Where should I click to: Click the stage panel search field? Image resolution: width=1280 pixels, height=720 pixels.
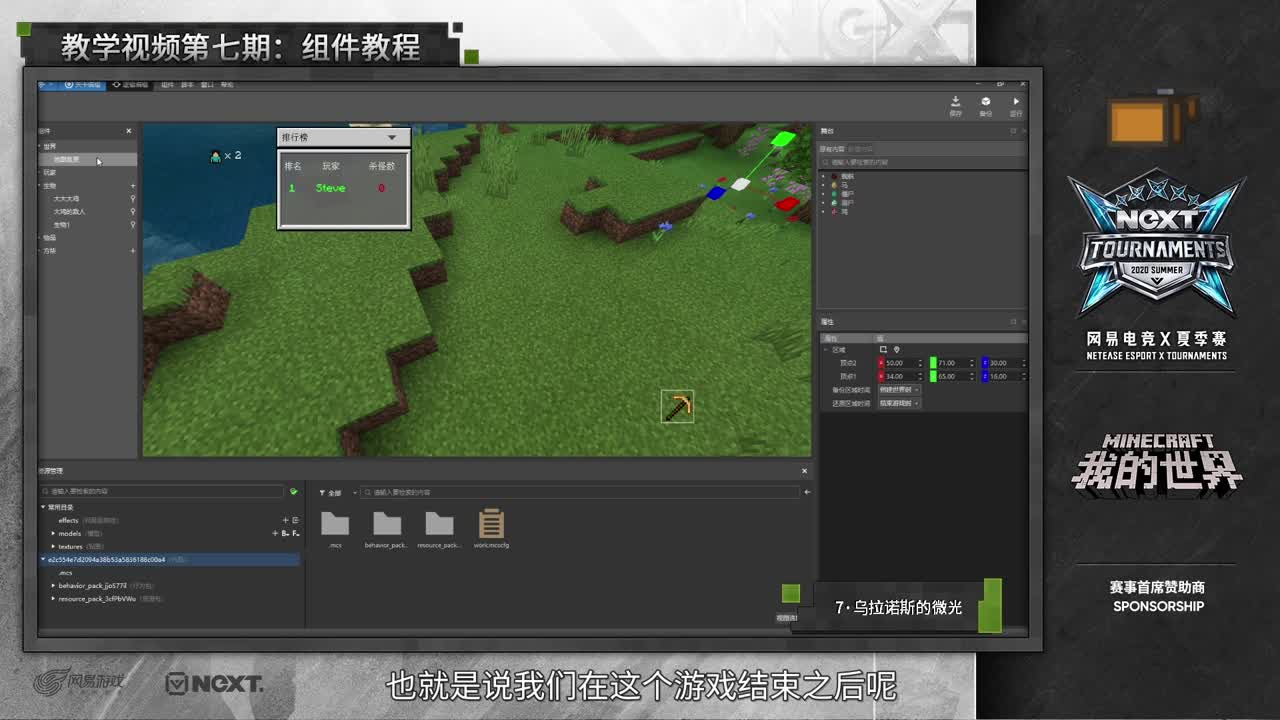coord(921,161)
